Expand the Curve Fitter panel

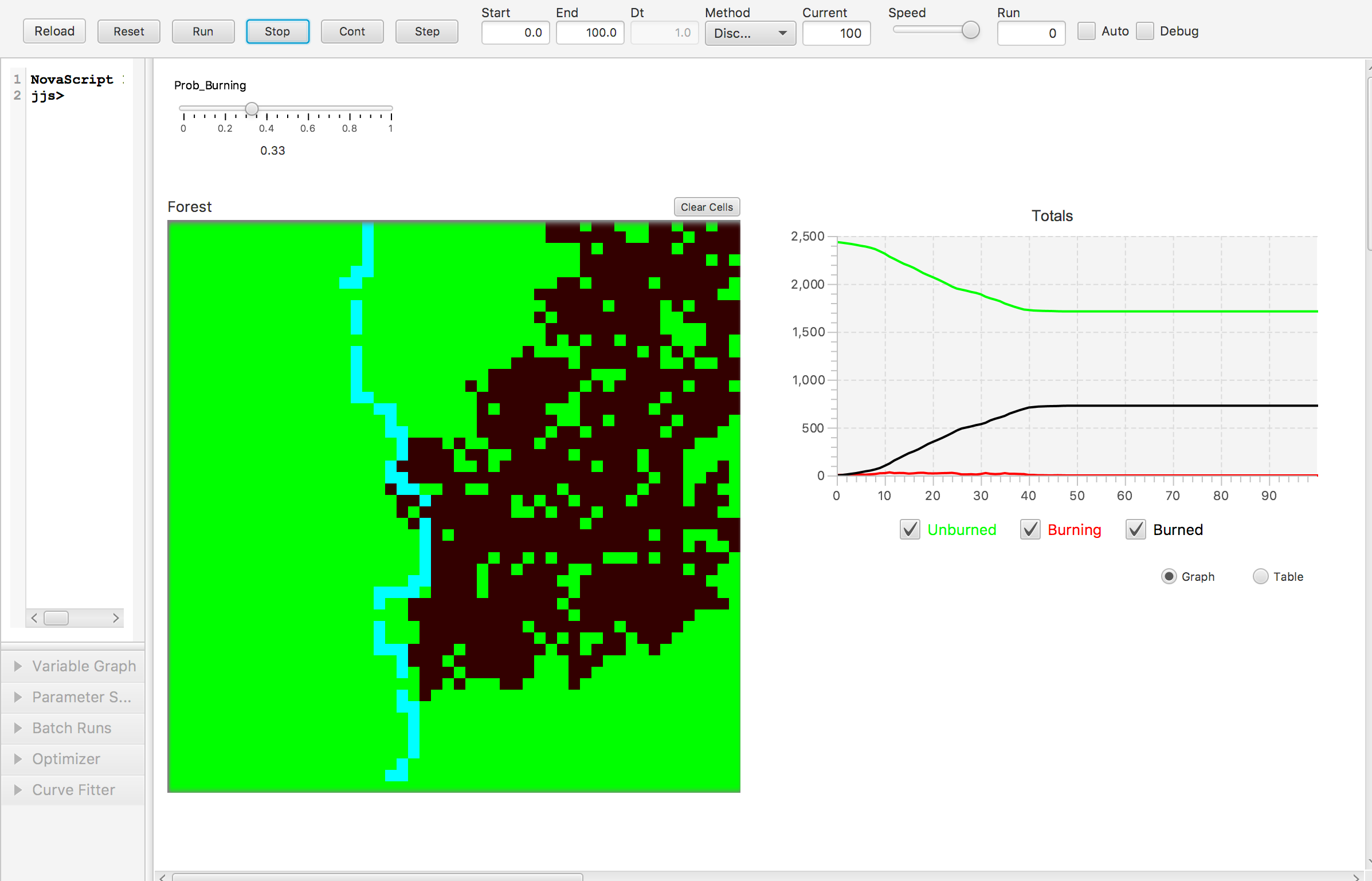point(73,789)
